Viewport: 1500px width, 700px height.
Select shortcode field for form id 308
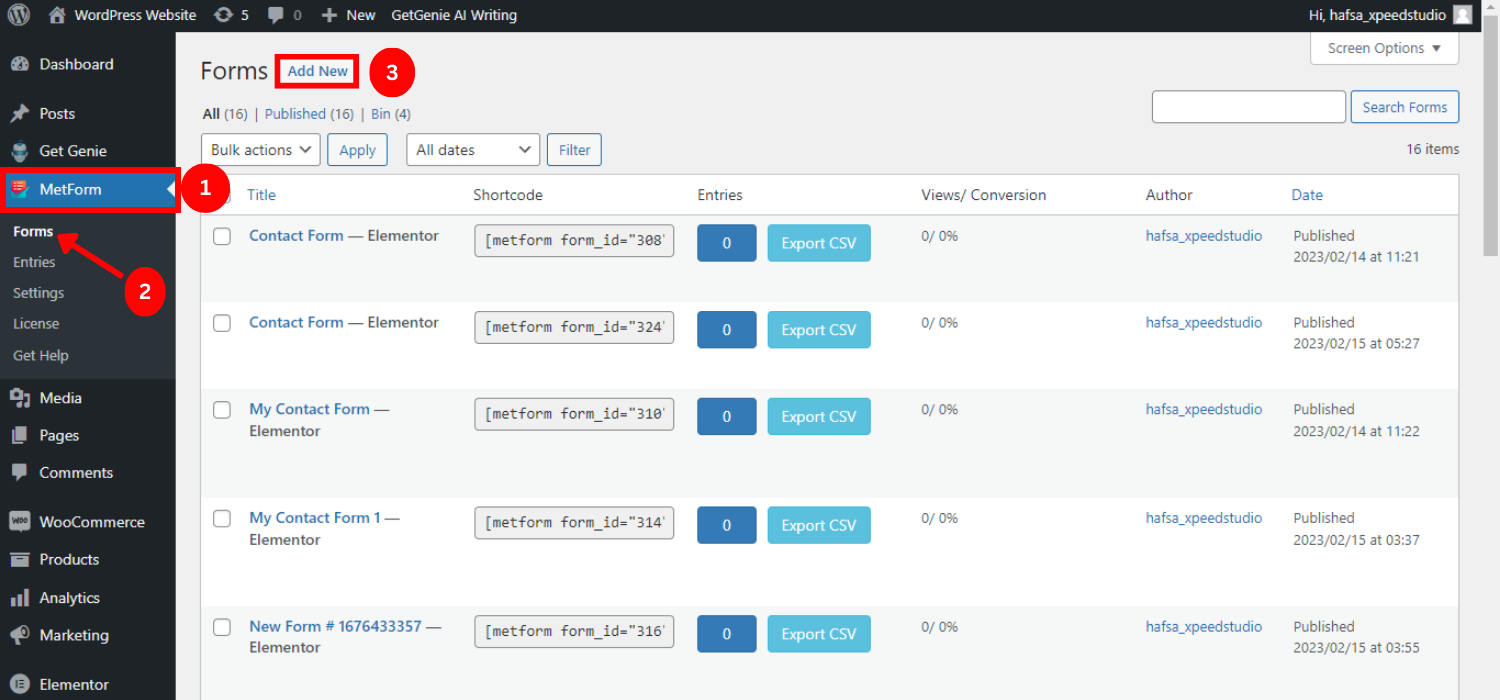coord(574,240)
